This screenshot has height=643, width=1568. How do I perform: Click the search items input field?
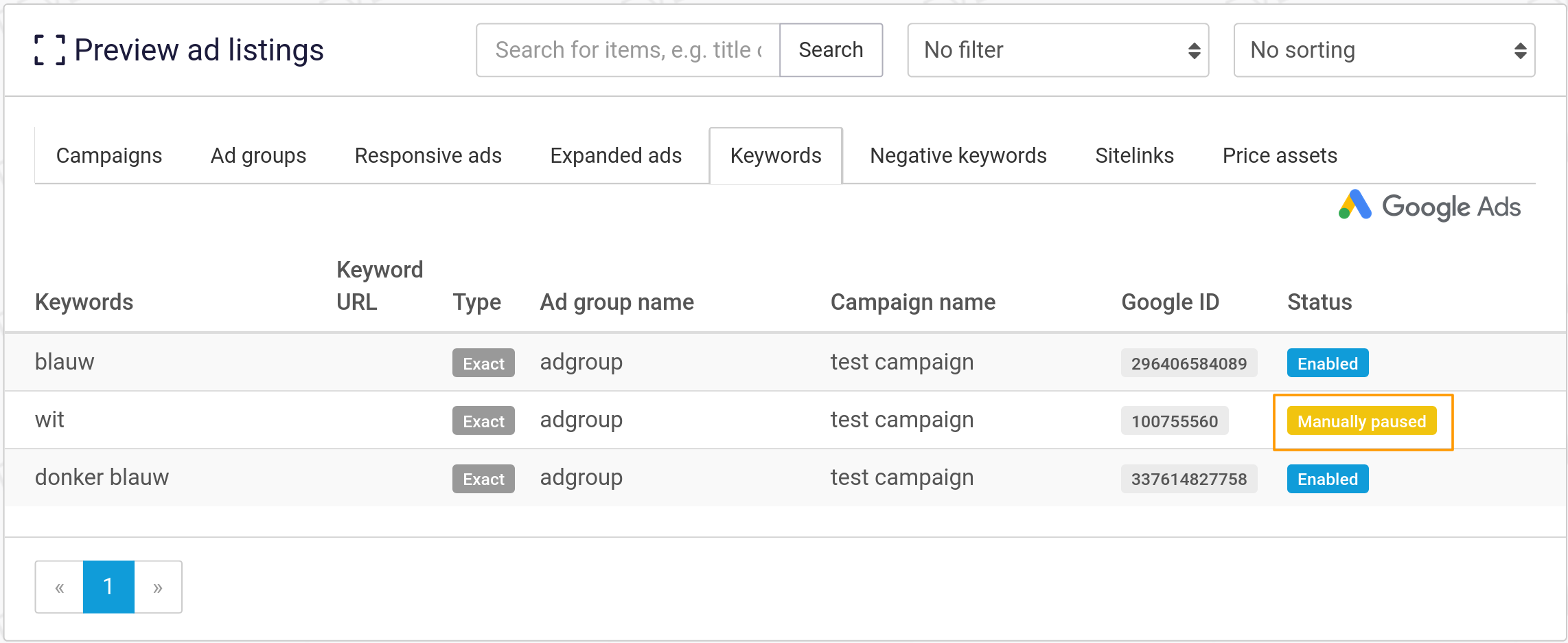(628, 50)
